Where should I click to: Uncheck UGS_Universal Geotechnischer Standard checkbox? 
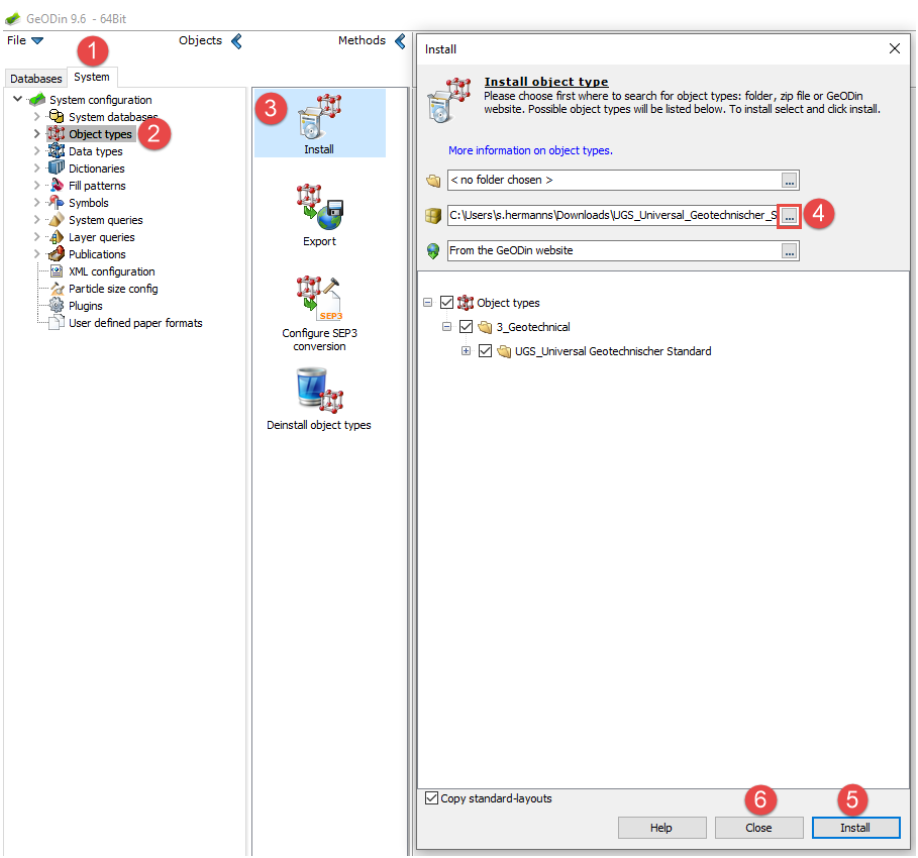click(x=485, y=351)
